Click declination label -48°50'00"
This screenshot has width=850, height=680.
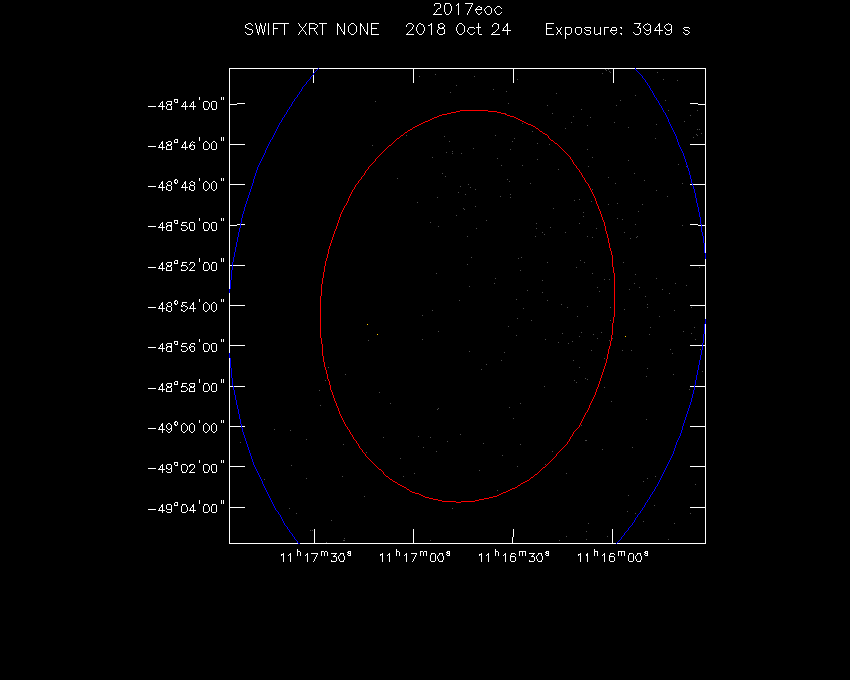(x=186, y=226)
